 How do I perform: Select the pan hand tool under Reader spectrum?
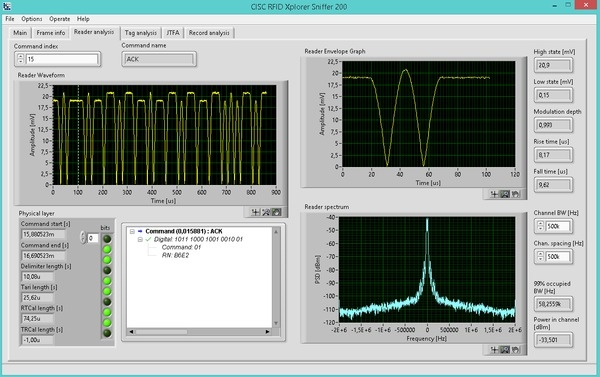pos(516,349)
